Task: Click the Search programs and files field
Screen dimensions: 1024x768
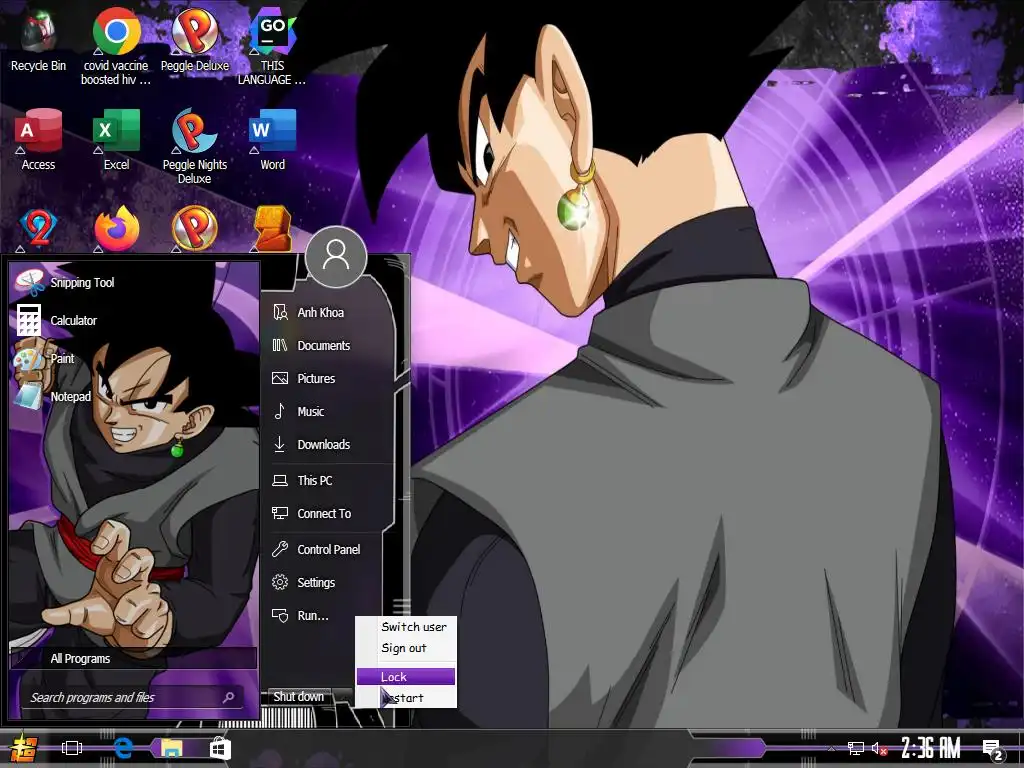Action: [133, 697]
